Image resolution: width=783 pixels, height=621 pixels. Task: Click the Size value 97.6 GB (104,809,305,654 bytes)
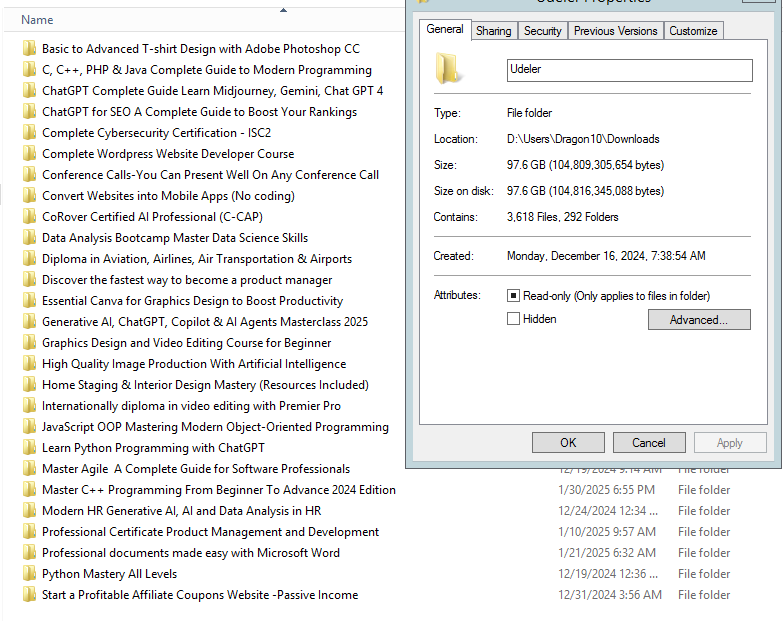pyautogui.click(x=585, y=165)
